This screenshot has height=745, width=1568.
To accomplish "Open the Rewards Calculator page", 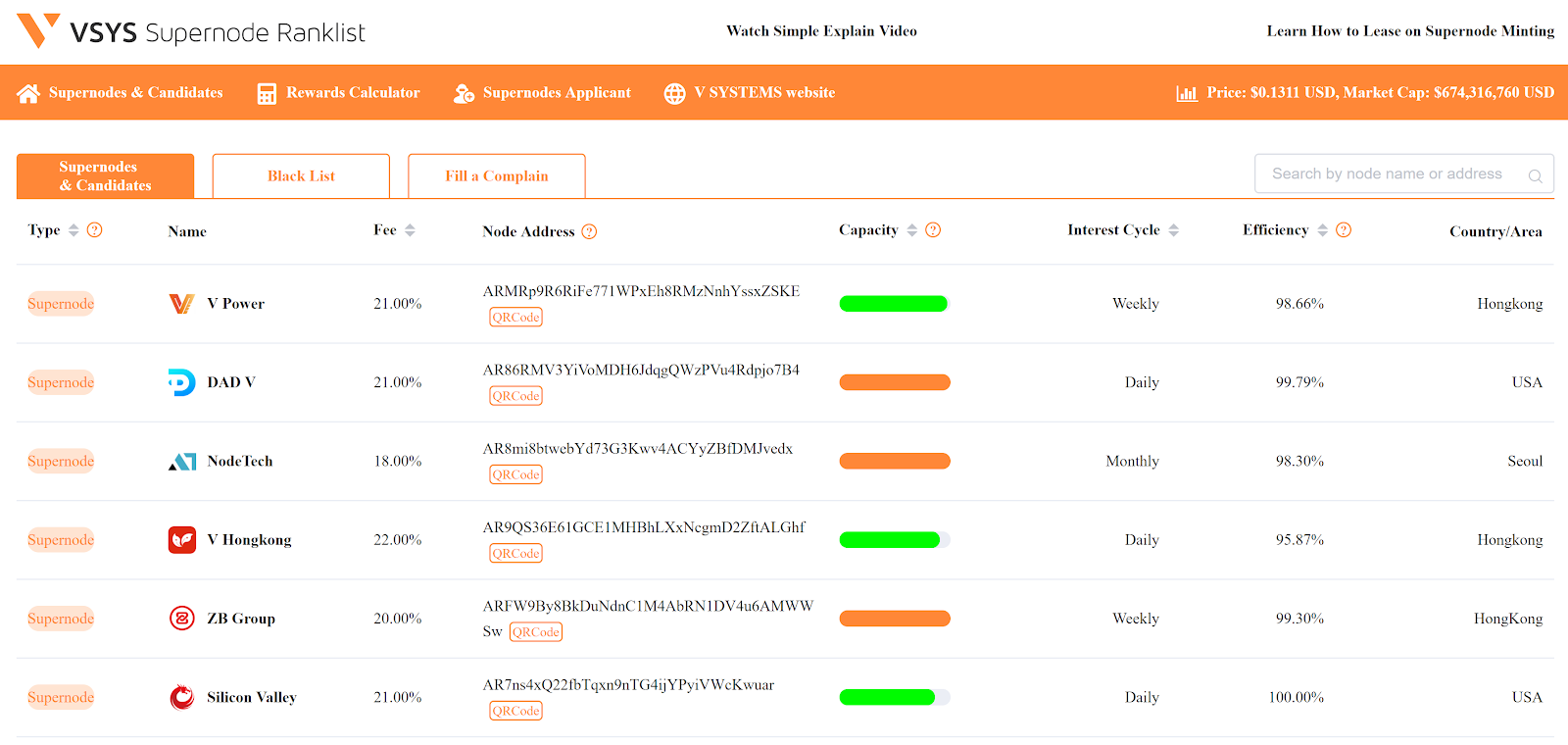I will 353,93.
